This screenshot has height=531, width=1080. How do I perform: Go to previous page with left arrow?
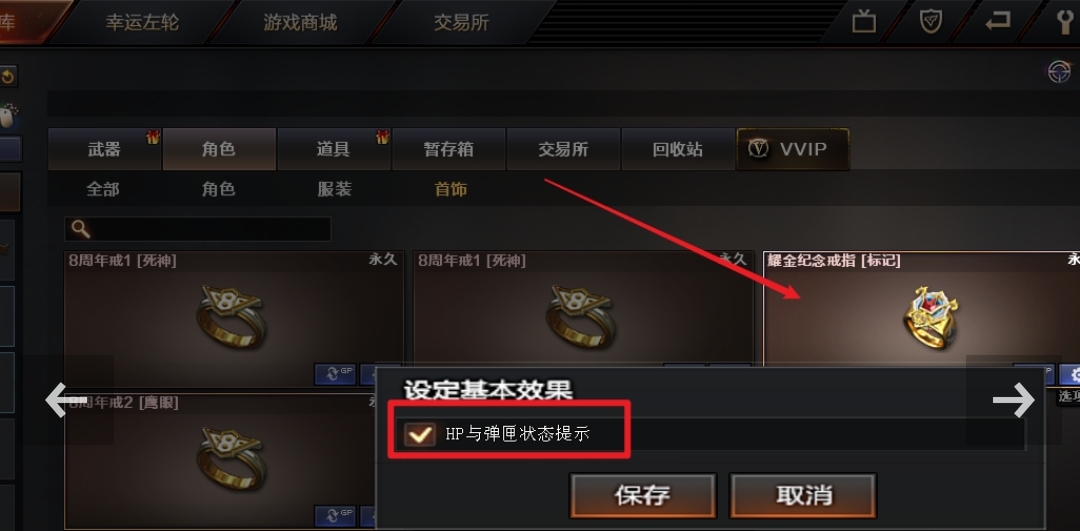[65, 399]
